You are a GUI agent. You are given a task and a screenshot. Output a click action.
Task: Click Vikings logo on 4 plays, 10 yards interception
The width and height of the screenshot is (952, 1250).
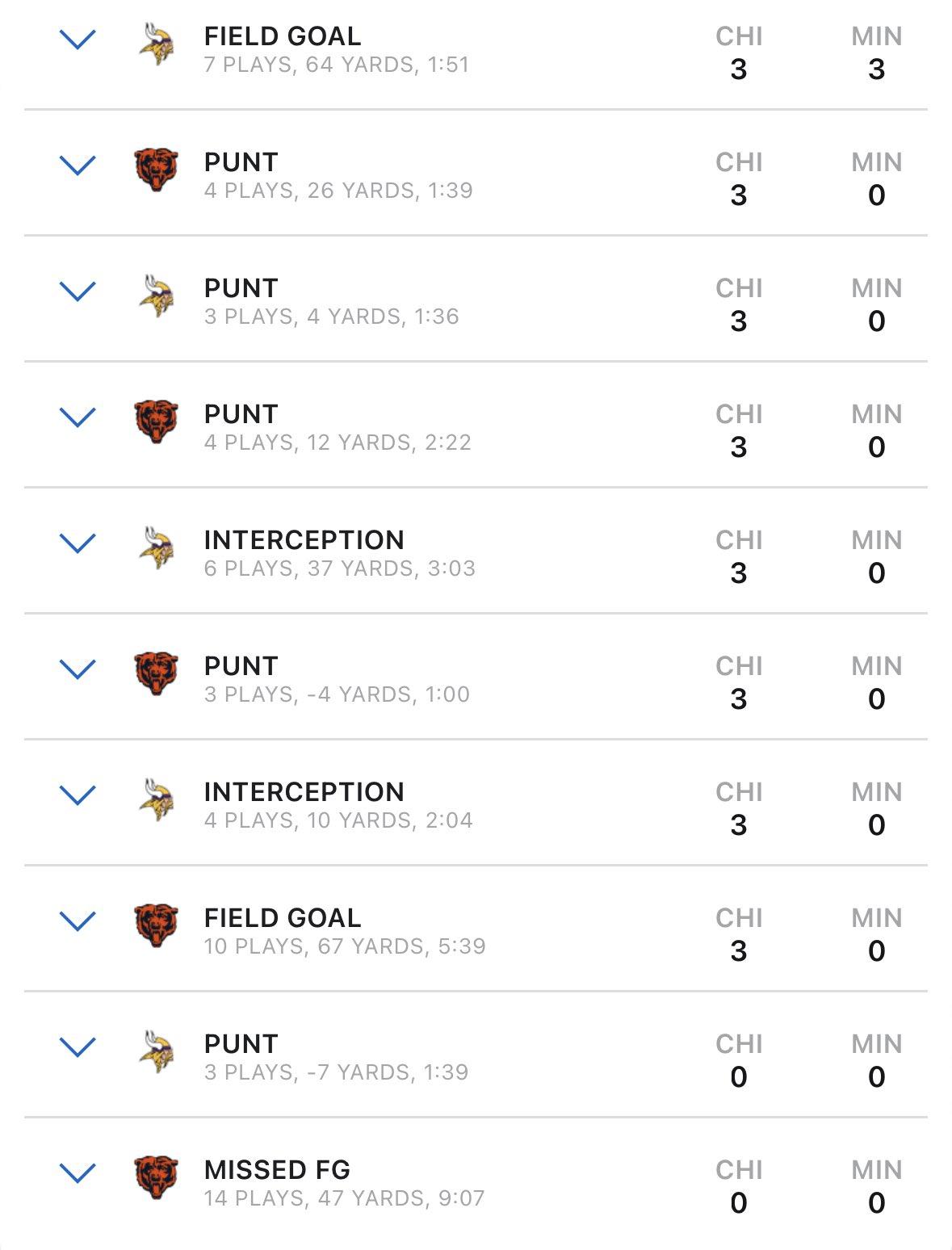(x=157, y=800)
